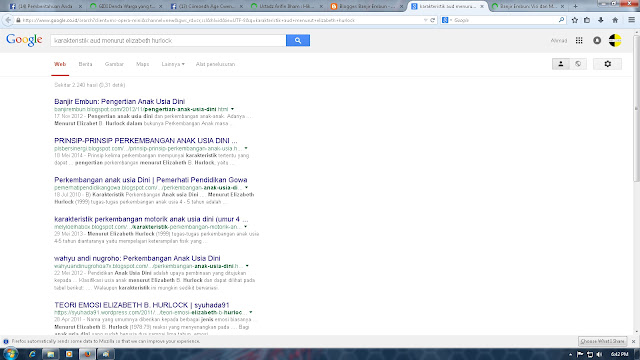Open dropdown arrow next to pemerhatipendidikangowa URL
640x360 pixels.
247,187
